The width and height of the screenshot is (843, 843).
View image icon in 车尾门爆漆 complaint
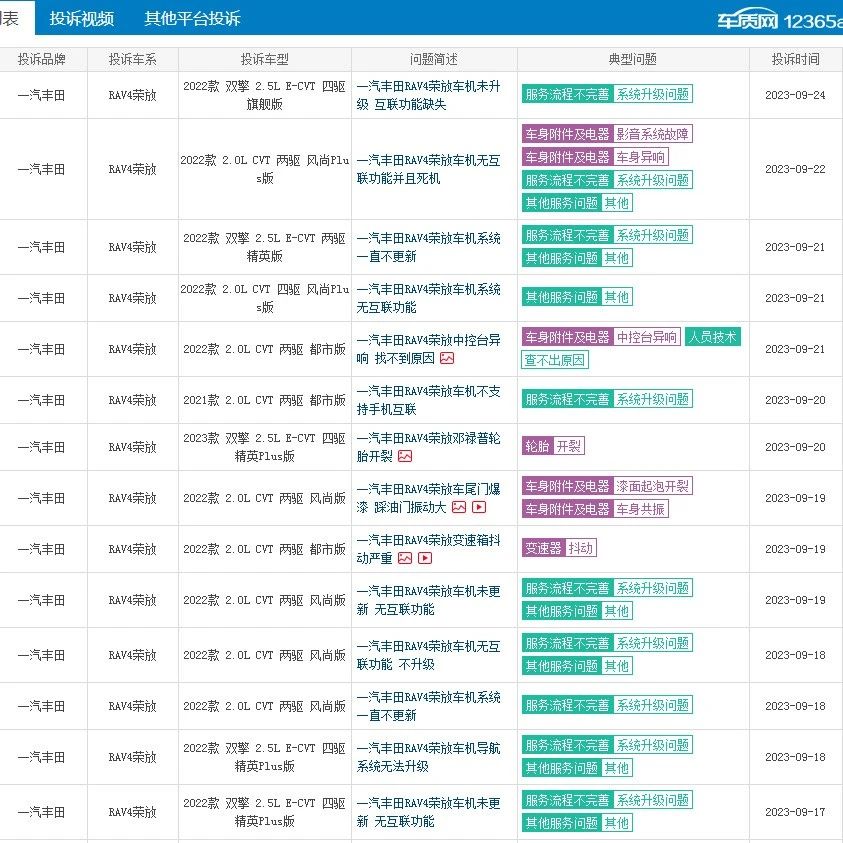(x=459, y=507)
